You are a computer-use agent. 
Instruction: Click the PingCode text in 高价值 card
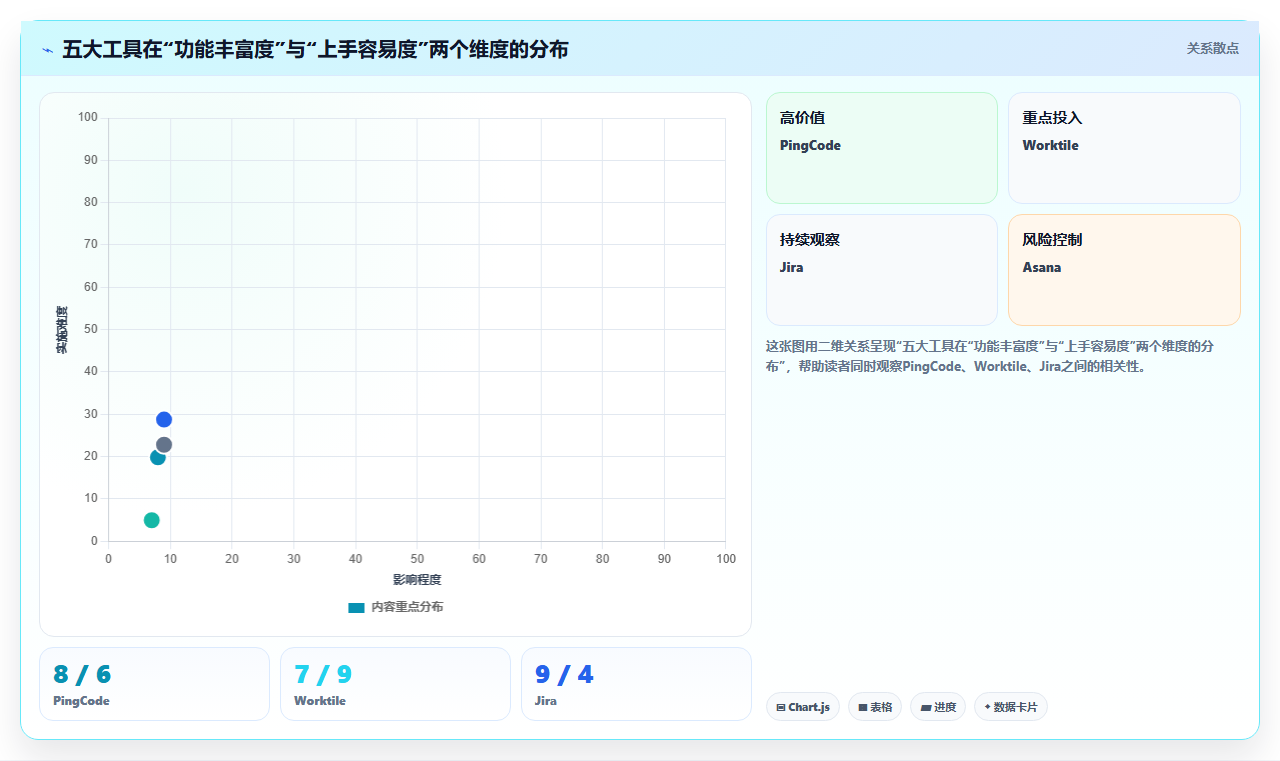810,146
